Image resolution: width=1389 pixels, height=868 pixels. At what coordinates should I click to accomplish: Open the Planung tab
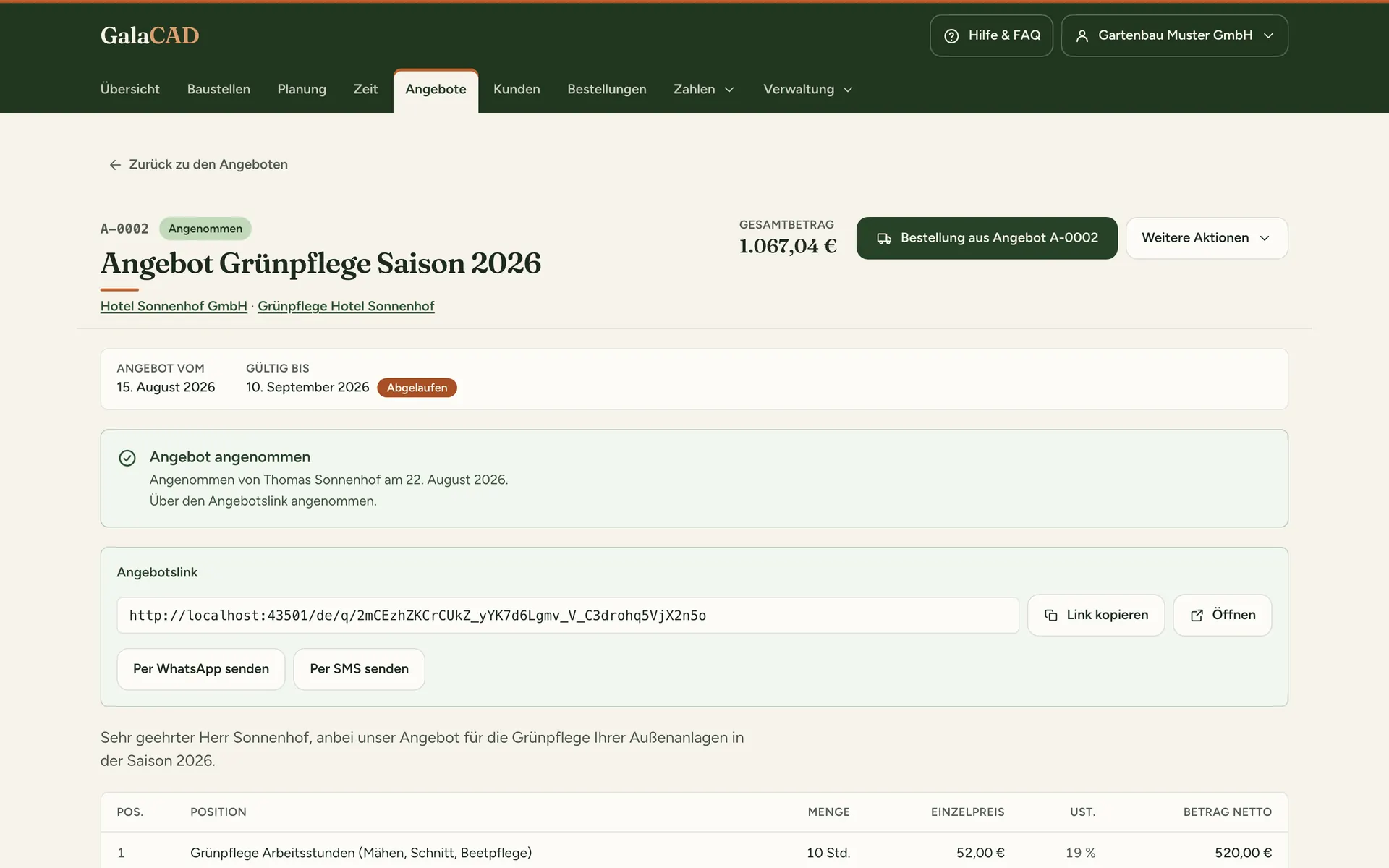302,89
